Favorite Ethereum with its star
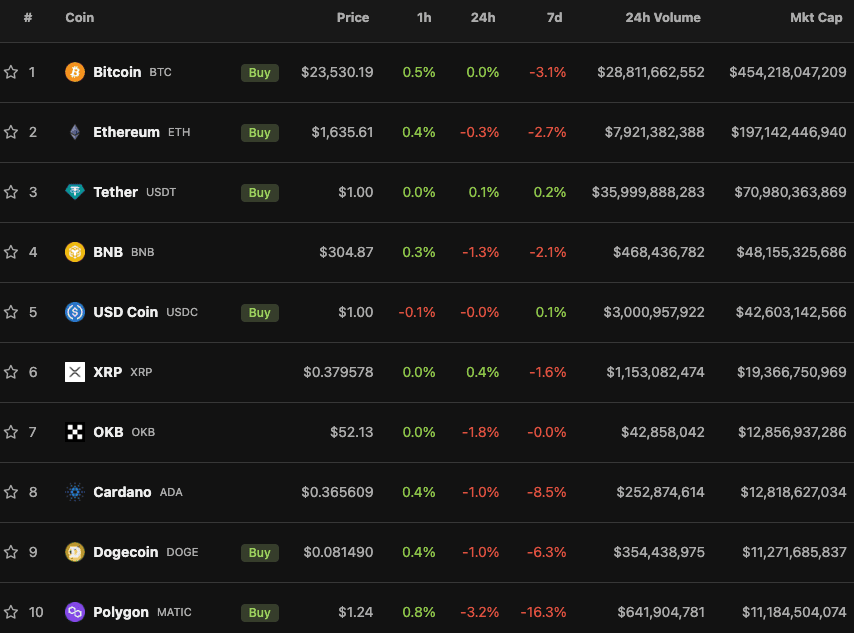854x633 pixels. (x=11, y=132)
